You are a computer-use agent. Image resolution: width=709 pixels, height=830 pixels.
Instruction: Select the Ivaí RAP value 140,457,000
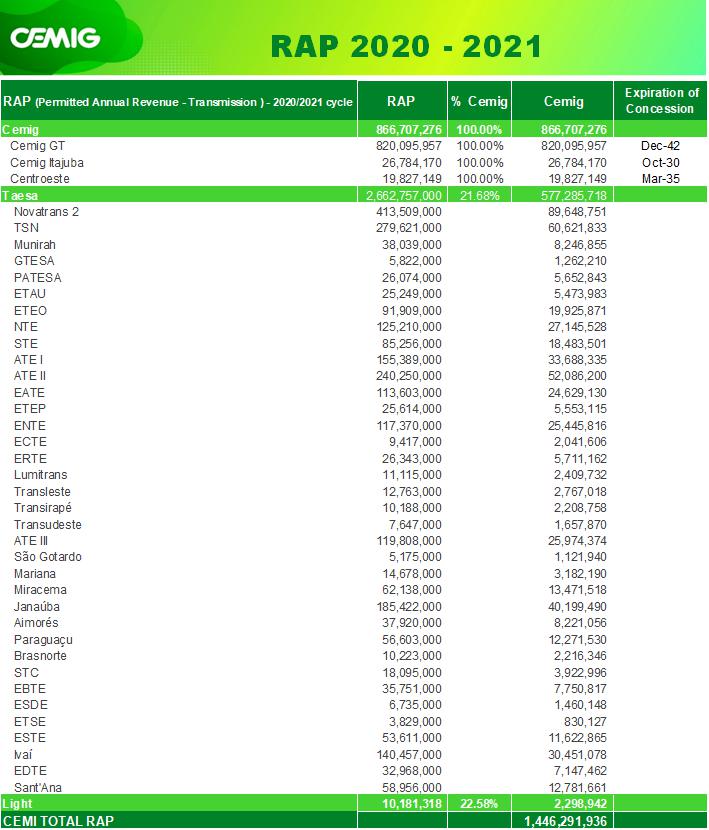(x=409, y=754)
